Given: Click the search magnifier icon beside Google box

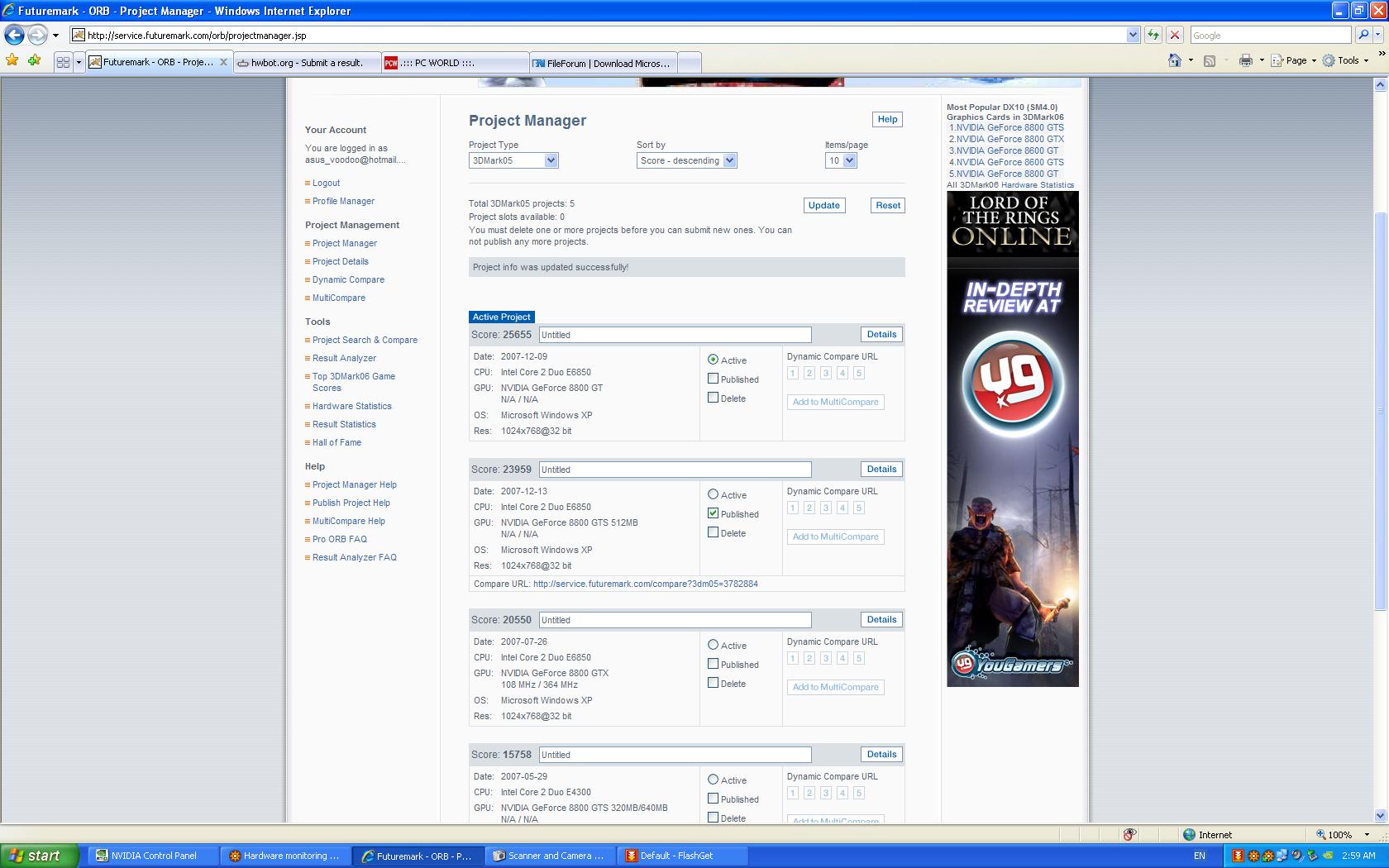Looking at the screenshot, I should pos(1363,35).
